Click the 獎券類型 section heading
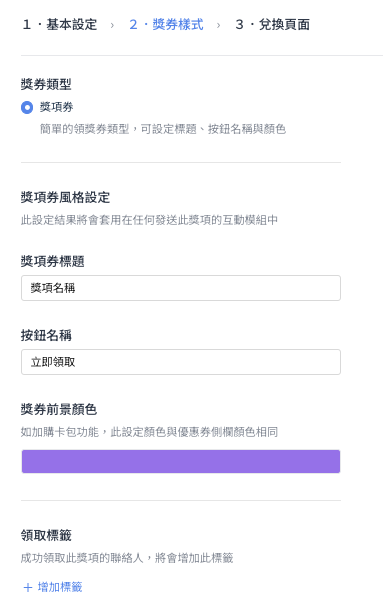 coord(46,84)
